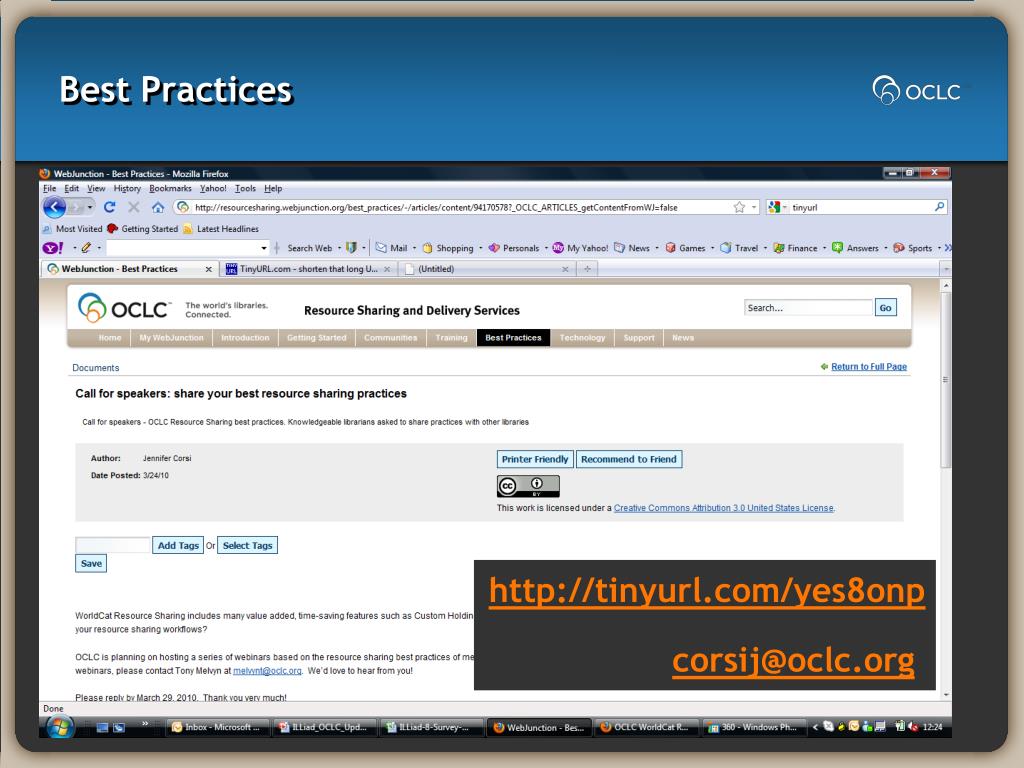Screen dimensions: 1024x768
Task: Click the Select Tags button
Action: [248, 545]
